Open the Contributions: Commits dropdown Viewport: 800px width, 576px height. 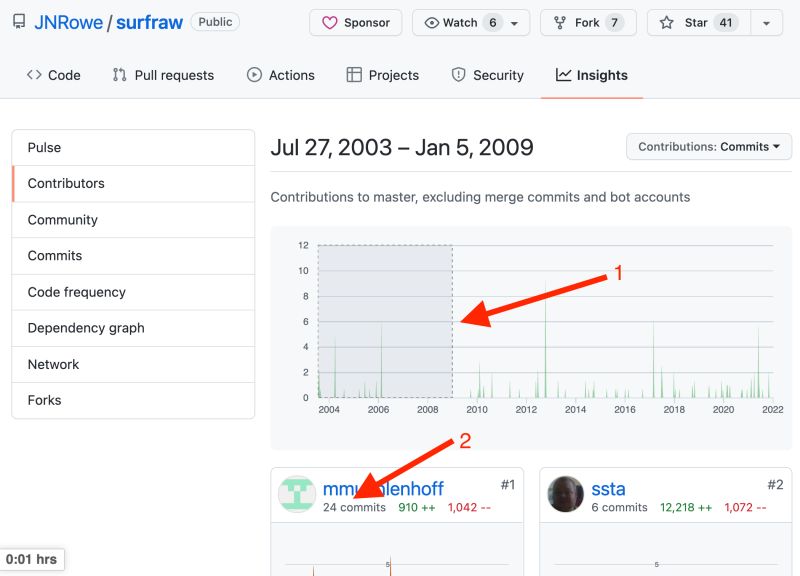[x=708, y=146]
